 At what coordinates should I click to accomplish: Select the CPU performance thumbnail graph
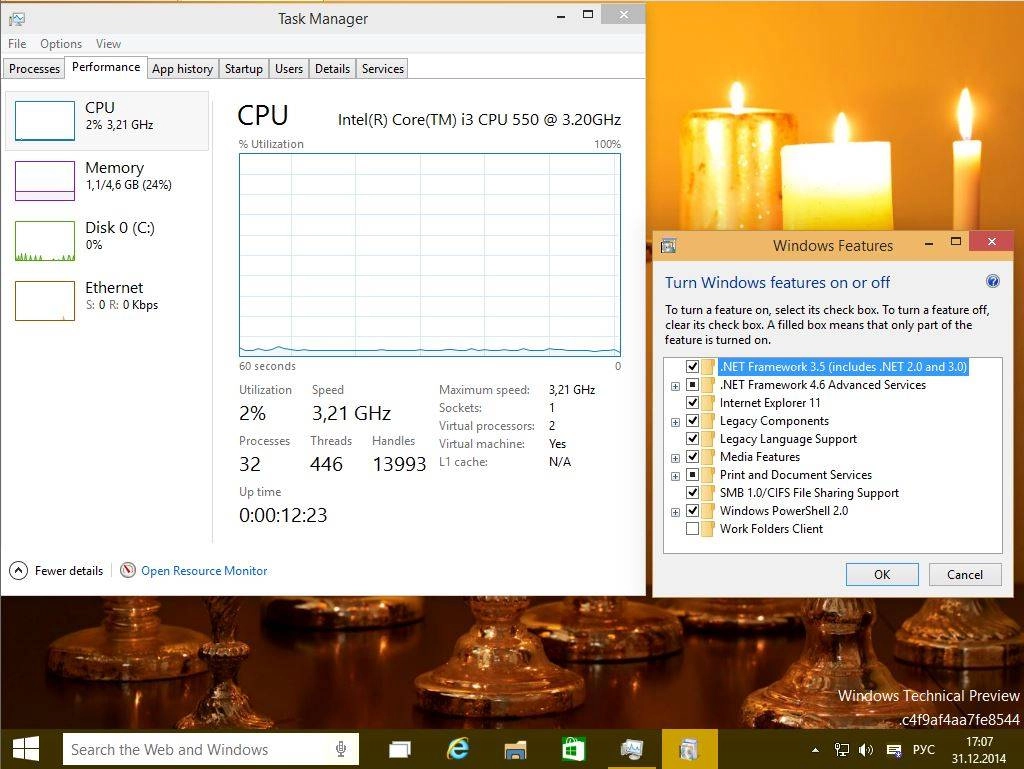pos(44,120)
